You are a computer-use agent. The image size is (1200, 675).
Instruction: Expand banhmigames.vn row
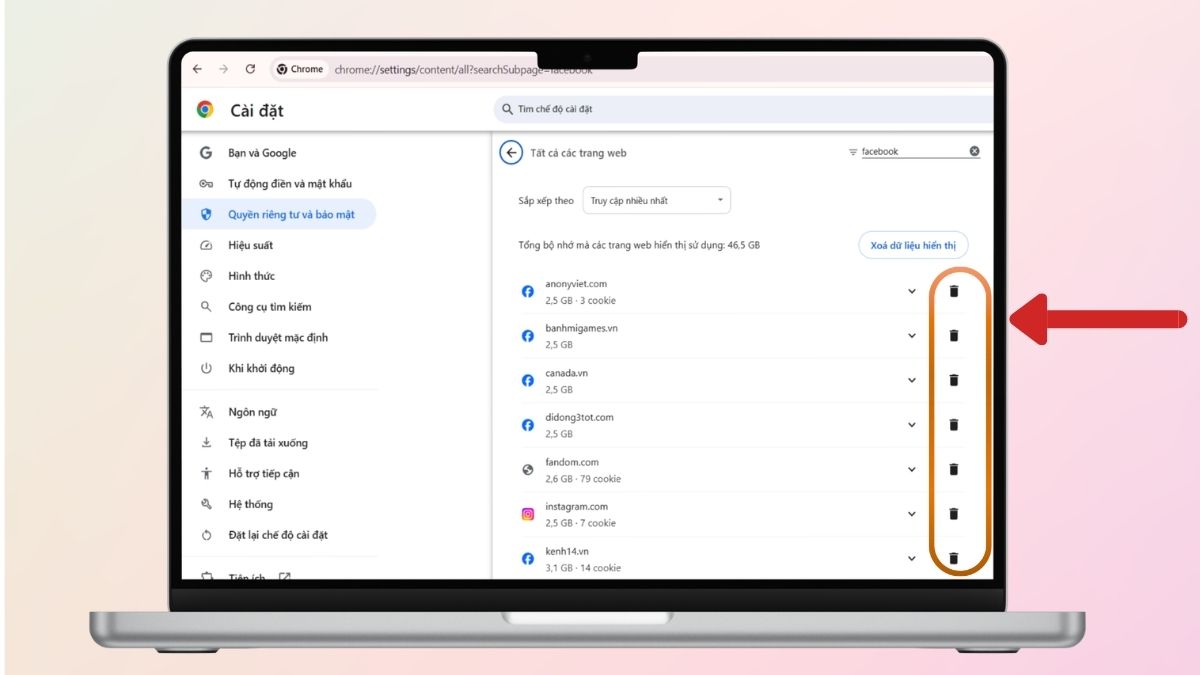coord(911,336)
